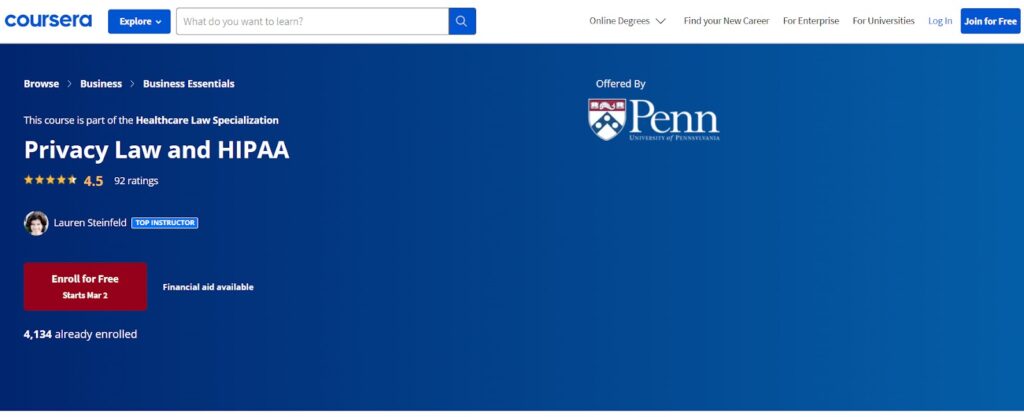Open the Healthcare Law Specialization link

(x=207, y=120)
